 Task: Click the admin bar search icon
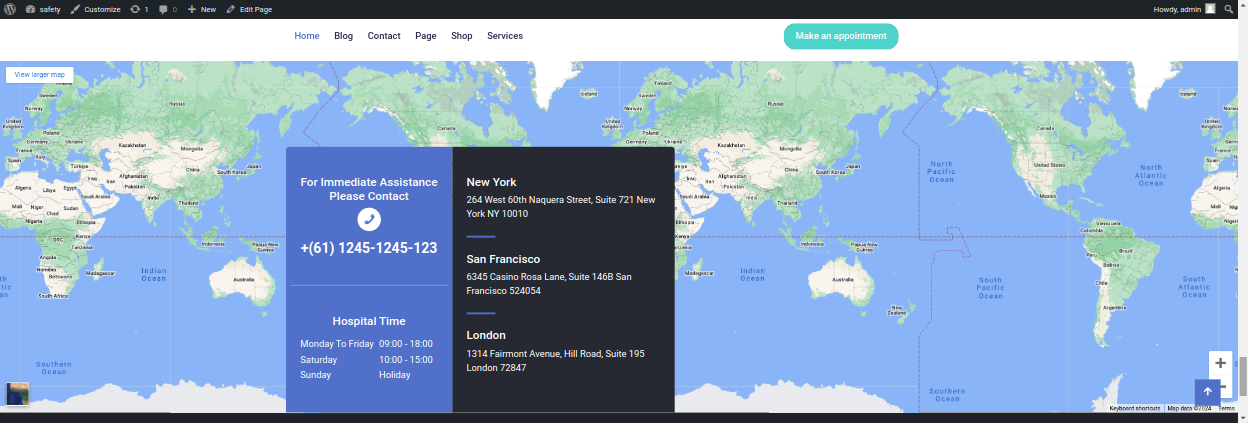1229,9
